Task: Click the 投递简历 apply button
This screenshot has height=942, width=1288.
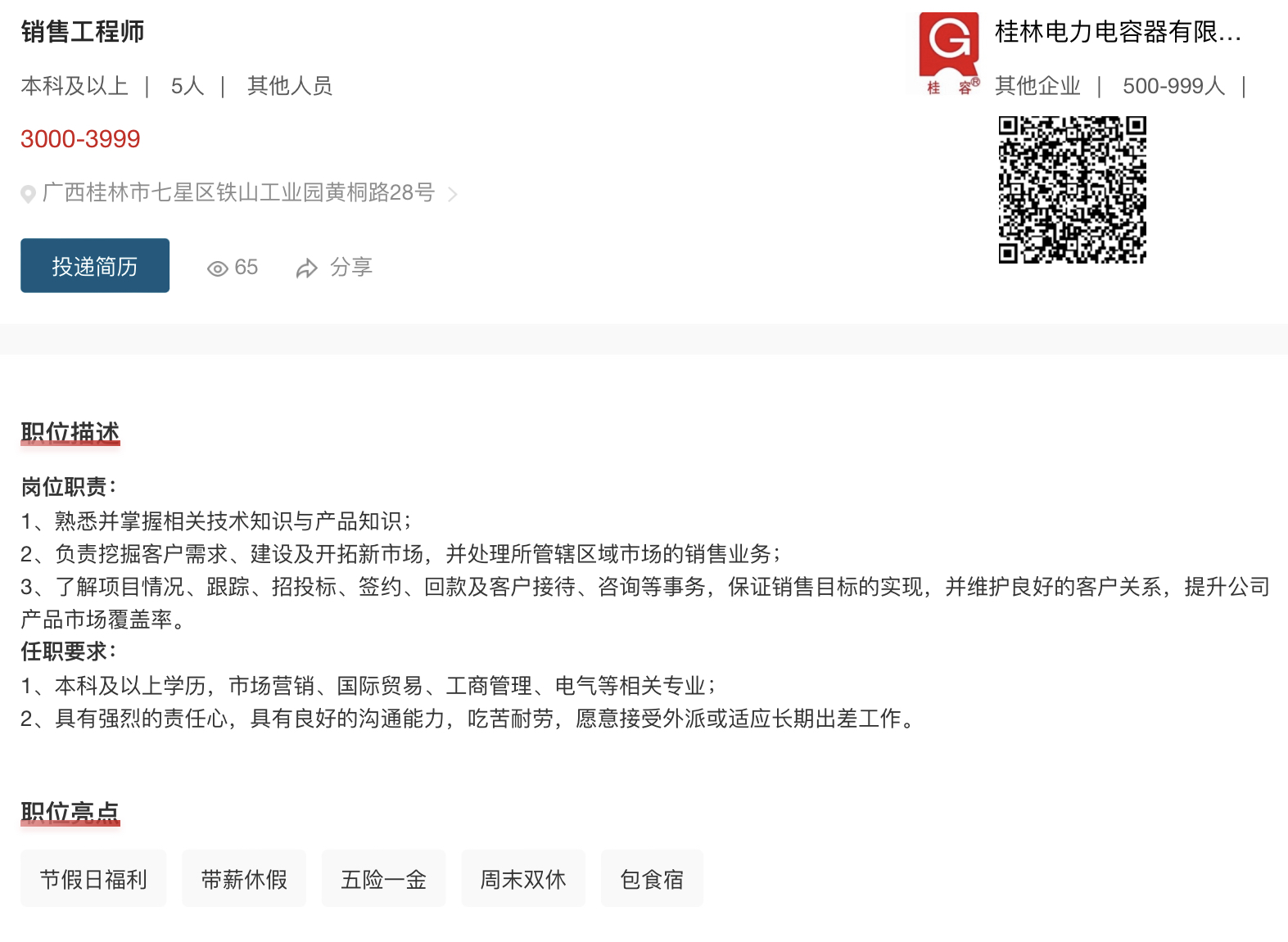Action: (95, 265)
